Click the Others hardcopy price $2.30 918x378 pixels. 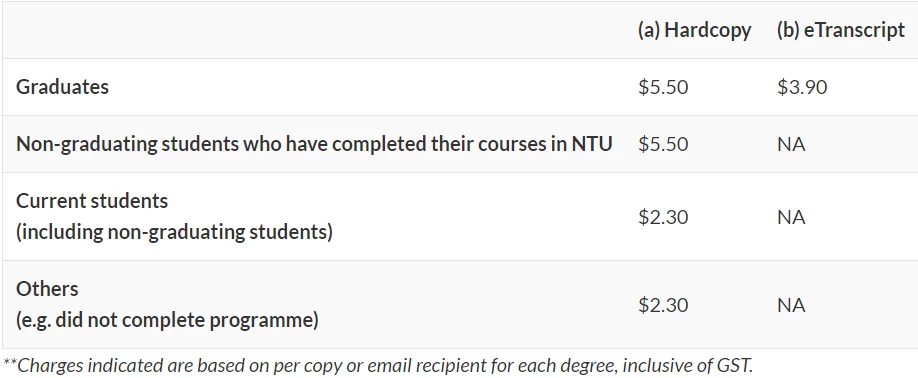(x=663, y=305)
